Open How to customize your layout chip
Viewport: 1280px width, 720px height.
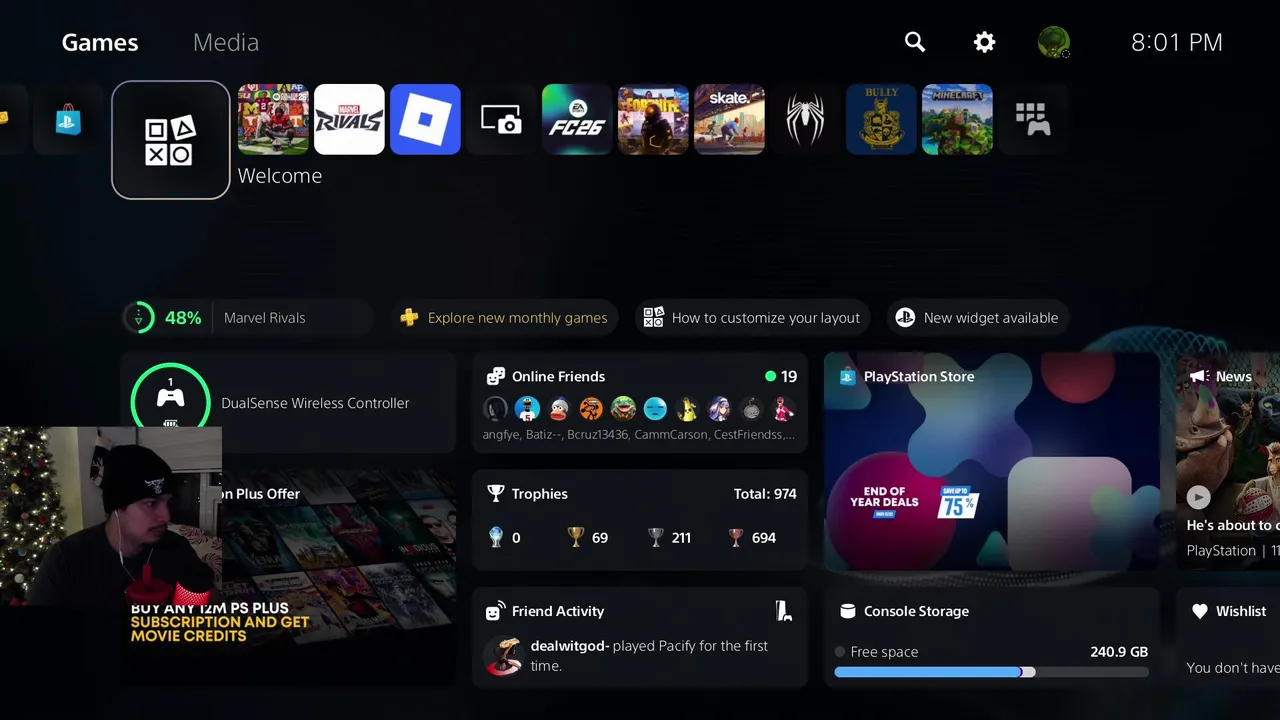[x=752, y=318]
